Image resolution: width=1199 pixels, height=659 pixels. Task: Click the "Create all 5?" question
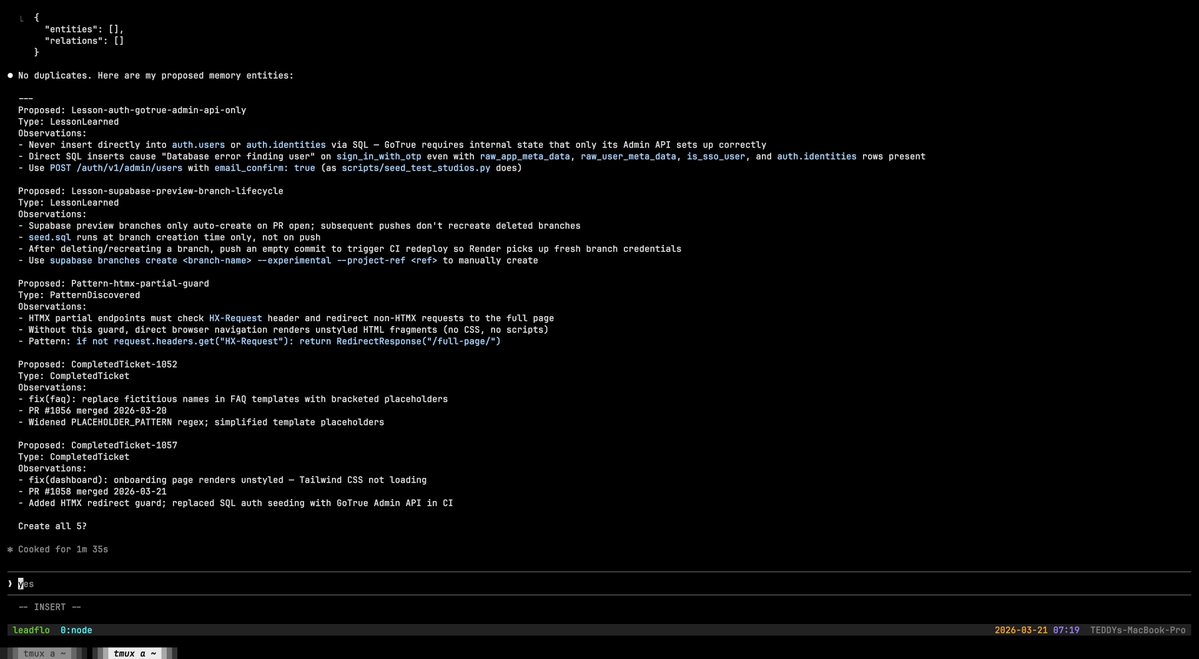click(53, 526)
